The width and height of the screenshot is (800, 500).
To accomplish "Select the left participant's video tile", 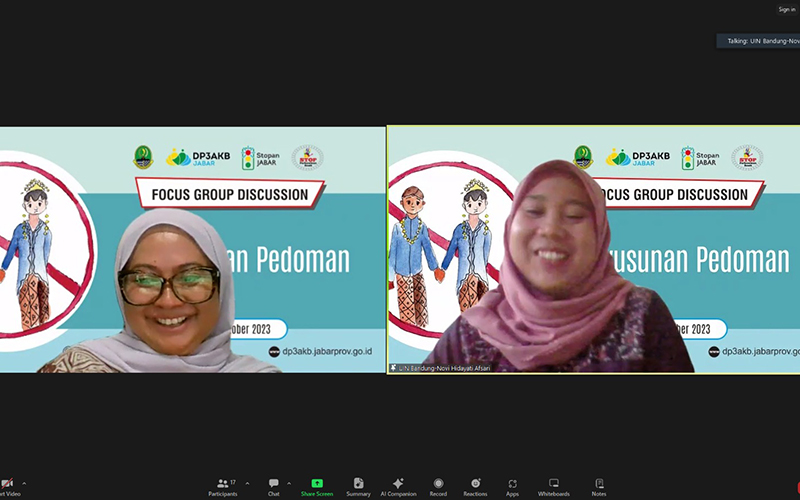I will click(192, 249).
